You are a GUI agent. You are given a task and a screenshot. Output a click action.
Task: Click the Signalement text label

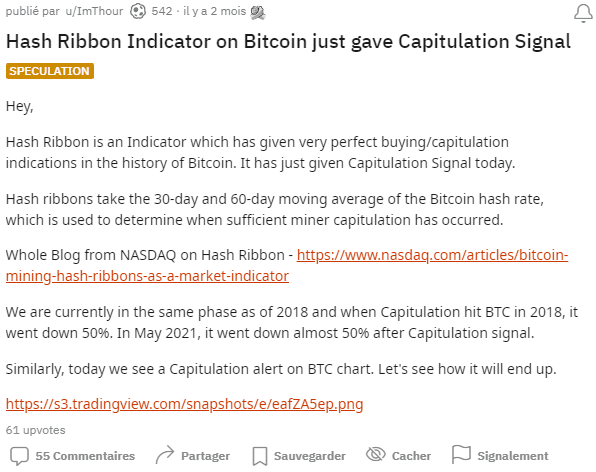tap(513, 456)
